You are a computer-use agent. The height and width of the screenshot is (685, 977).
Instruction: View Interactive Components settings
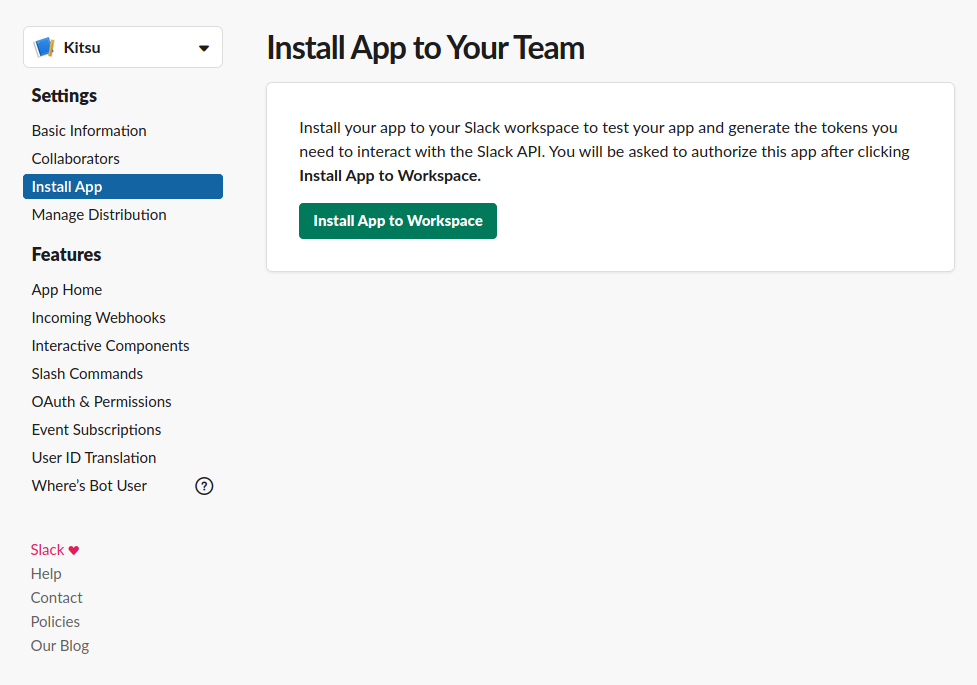pyautogui.click(x=110, y=345)
